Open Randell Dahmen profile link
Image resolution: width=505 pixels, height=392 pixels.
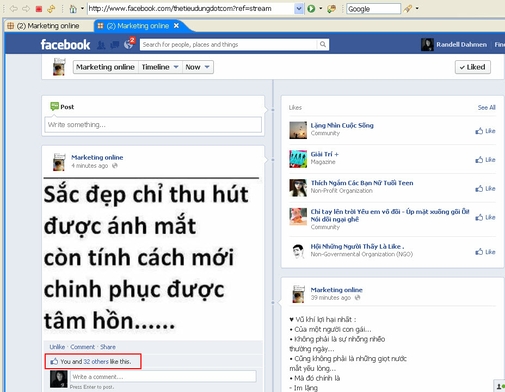coord(461,45)
